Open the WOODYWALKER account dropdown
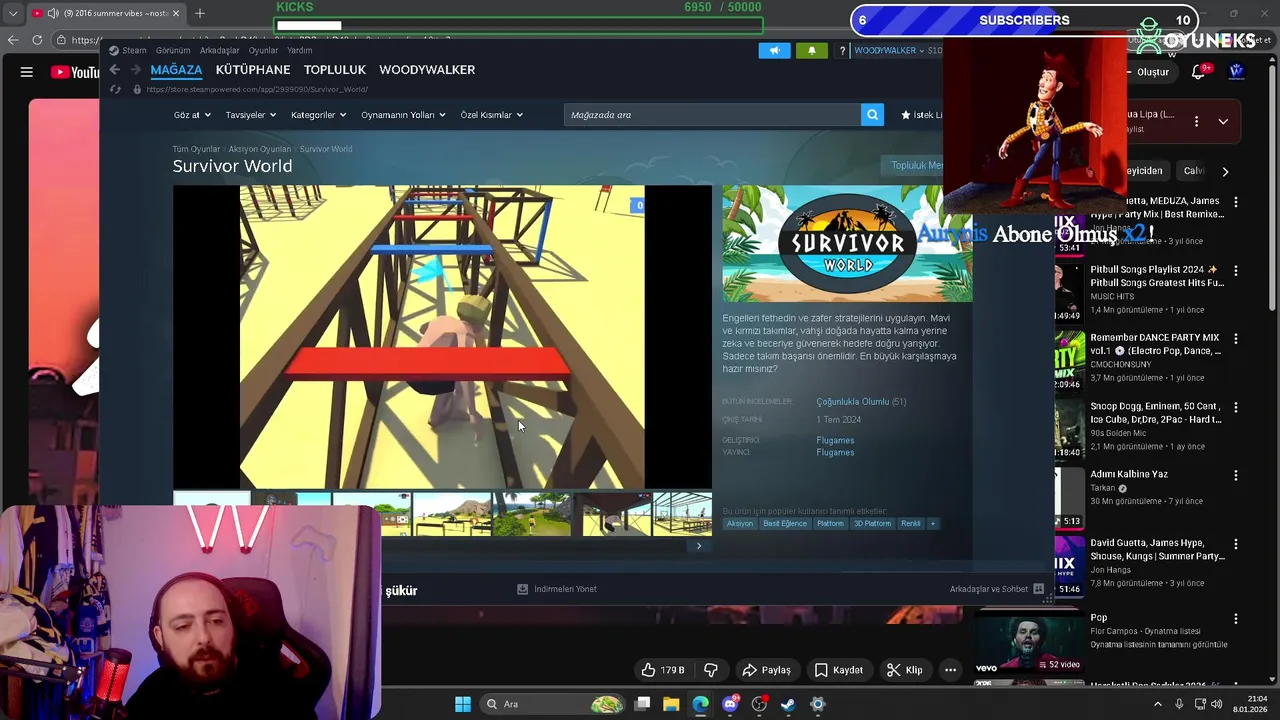The width and height of the screenshot is (1280, 720). pos(889,50)
